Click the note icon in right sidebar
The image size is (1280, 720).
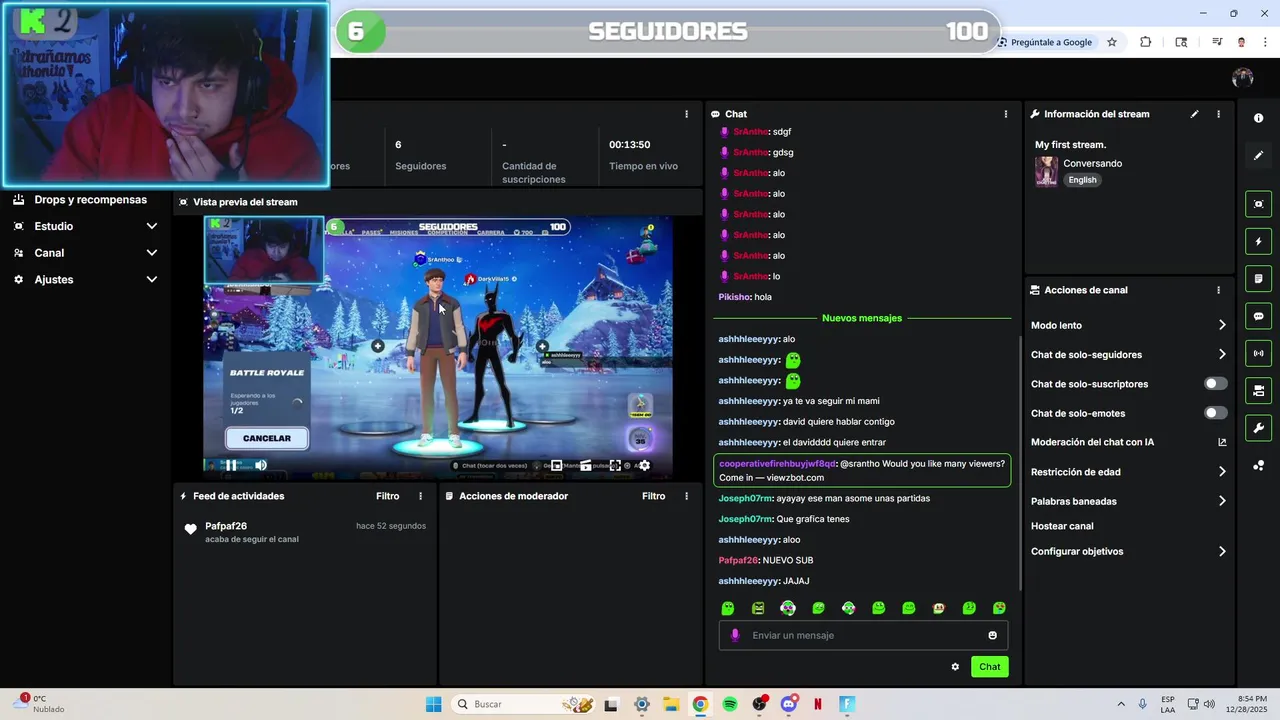(1258, 279)
